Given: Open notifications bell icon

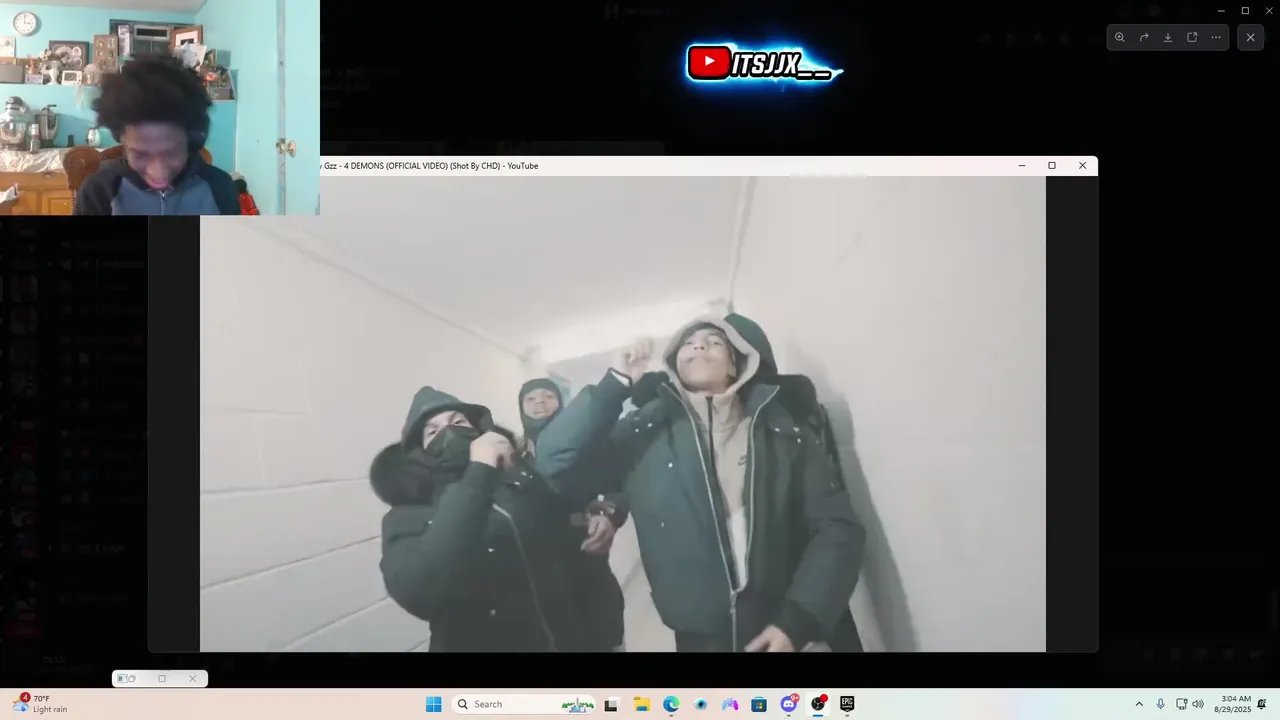Looking at the screenshot, I should 1262,704.
